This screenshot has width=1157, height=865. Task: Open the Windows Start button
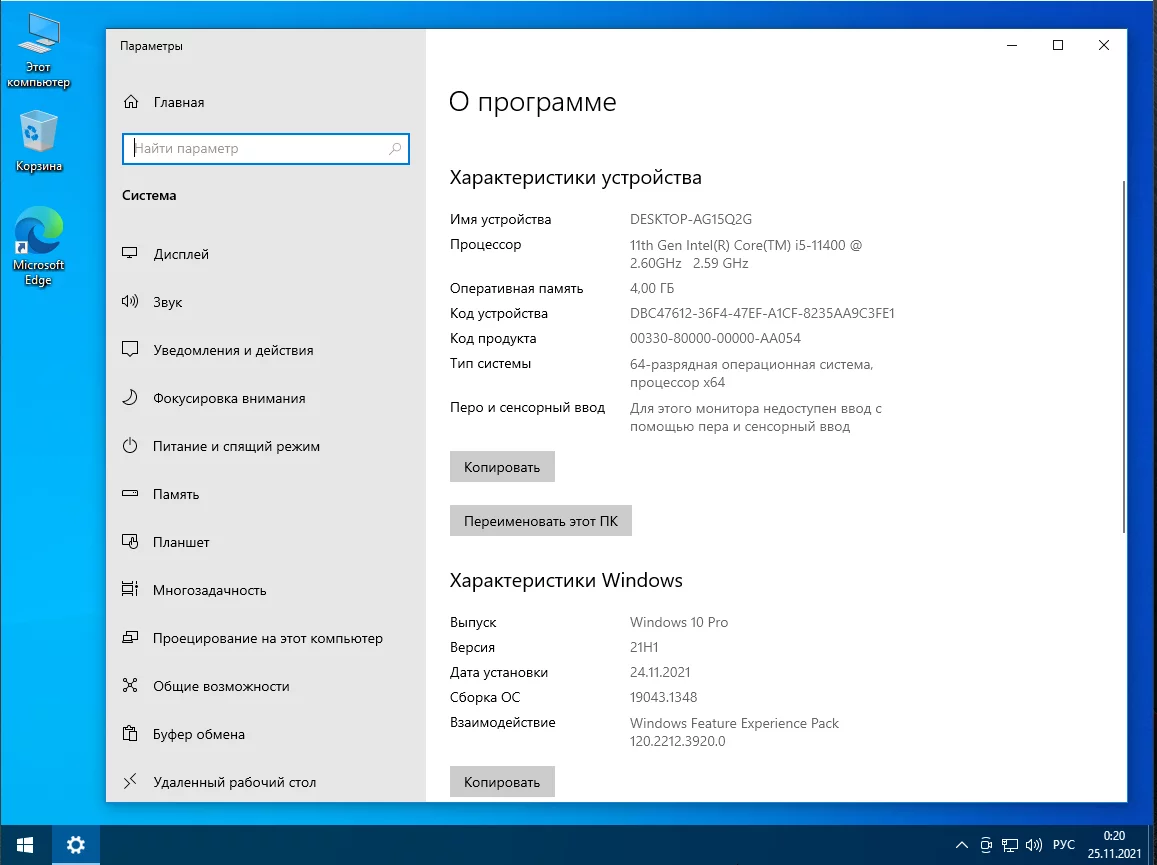point(26,845)
